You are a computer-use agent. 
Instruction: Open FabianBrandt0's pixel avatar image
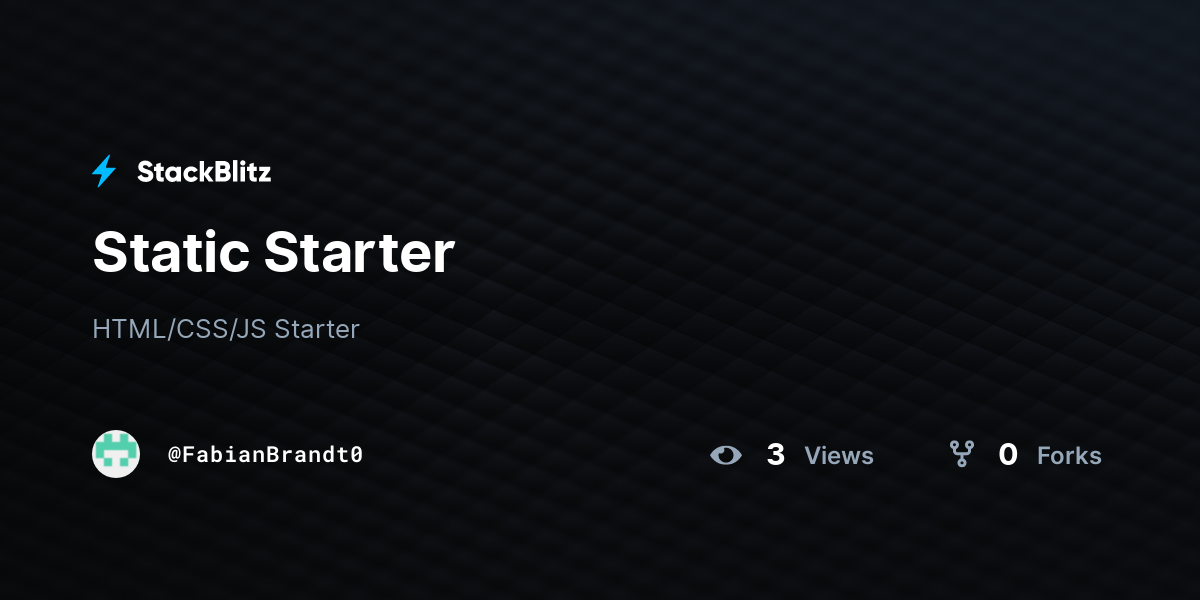116,454
